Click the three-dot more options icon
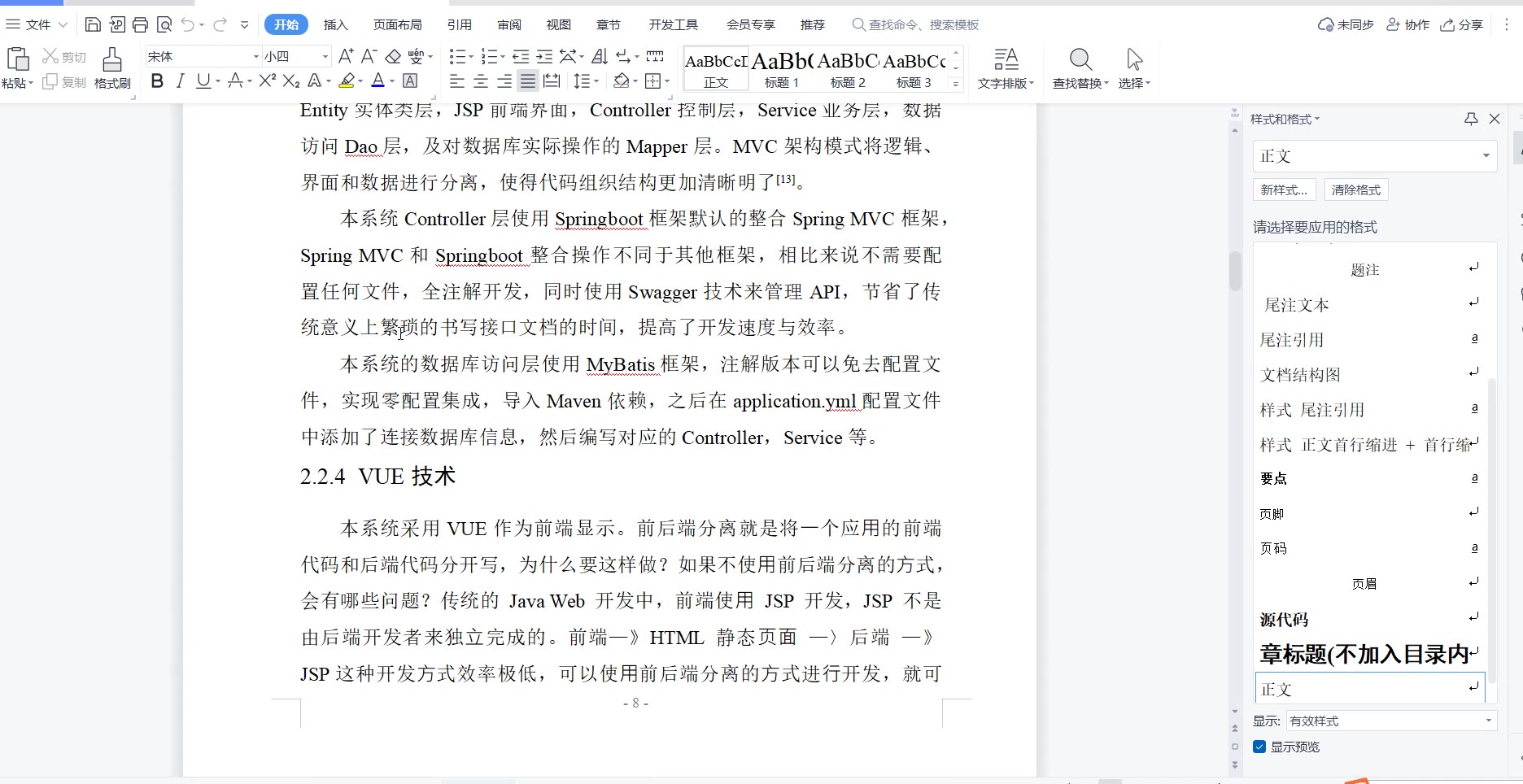This screenshot has width=1523, height=784. (x=1506, y=24)
